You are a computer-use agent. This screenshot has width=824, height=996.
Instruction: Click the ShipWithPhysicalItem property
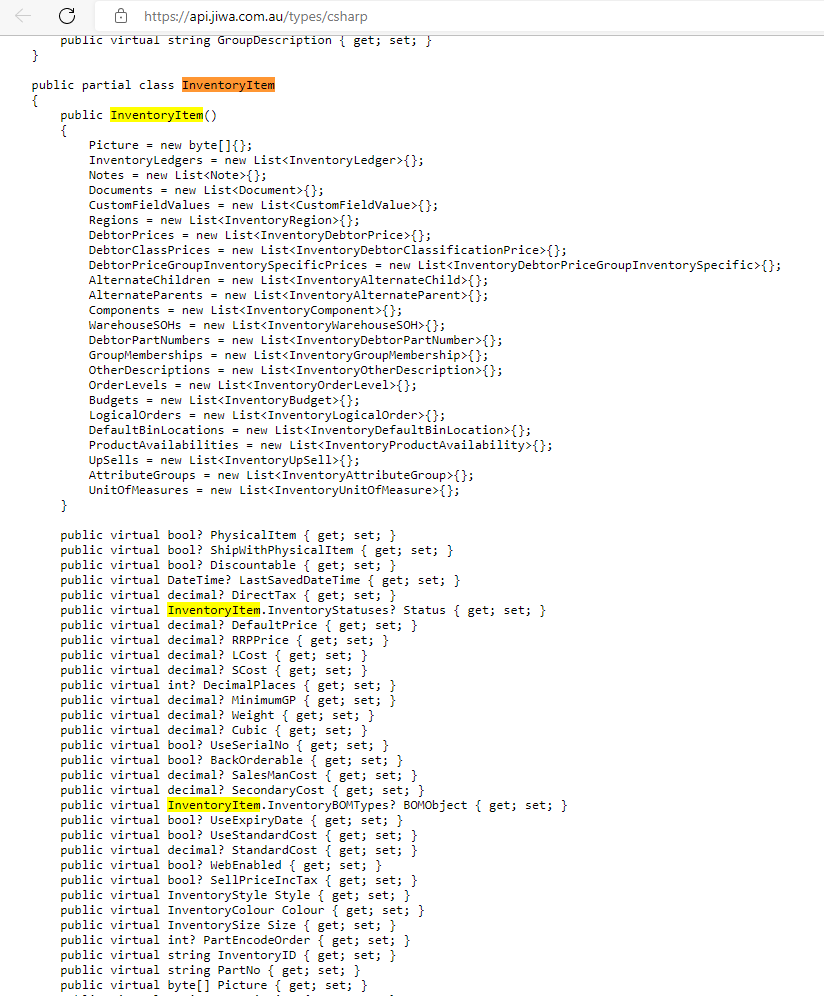click(x=257, y=550)
